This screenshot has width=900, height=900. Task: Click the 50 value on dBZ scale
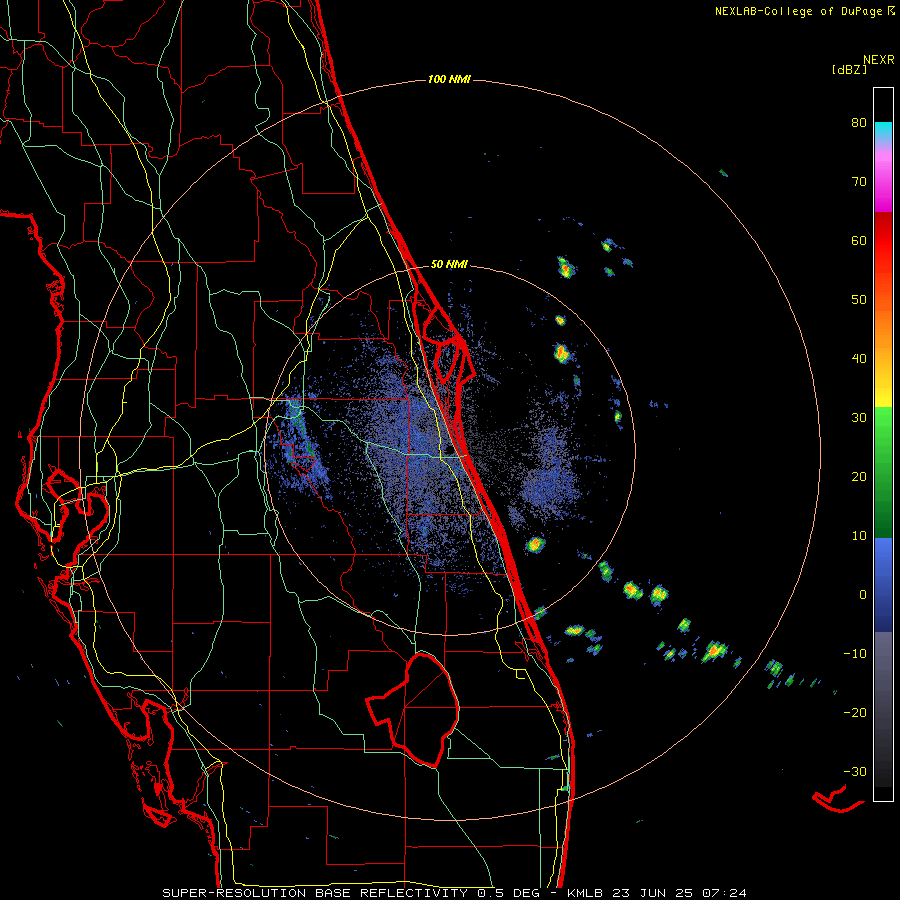pos(859,300)
